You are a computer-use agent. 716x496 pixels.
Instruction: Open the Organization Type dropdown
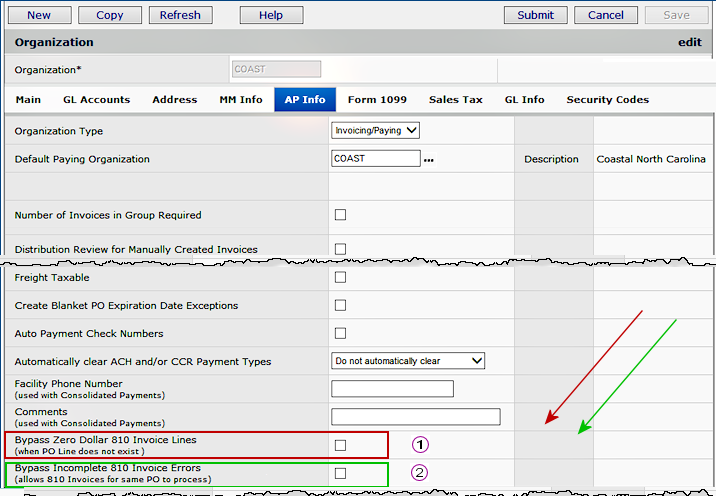pos(375,130)
